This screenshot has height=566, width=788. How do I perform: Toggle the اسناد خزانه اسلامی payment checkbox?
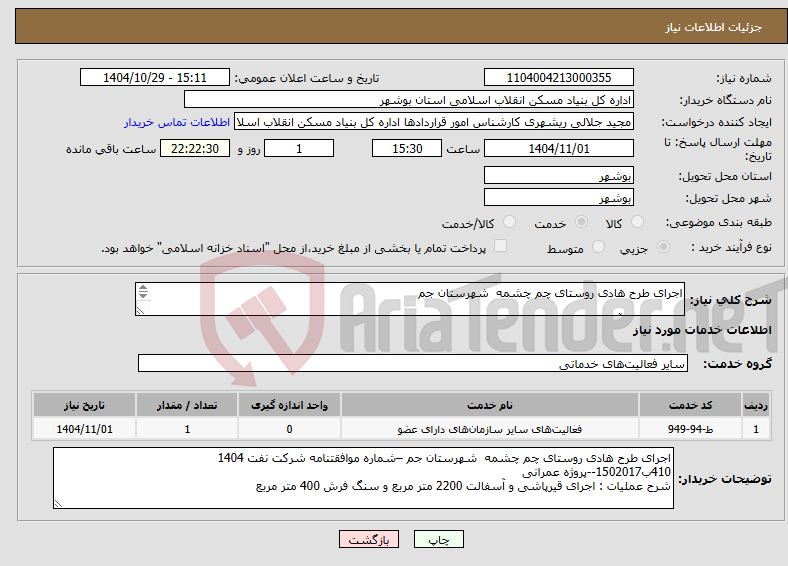click(500, 246)
